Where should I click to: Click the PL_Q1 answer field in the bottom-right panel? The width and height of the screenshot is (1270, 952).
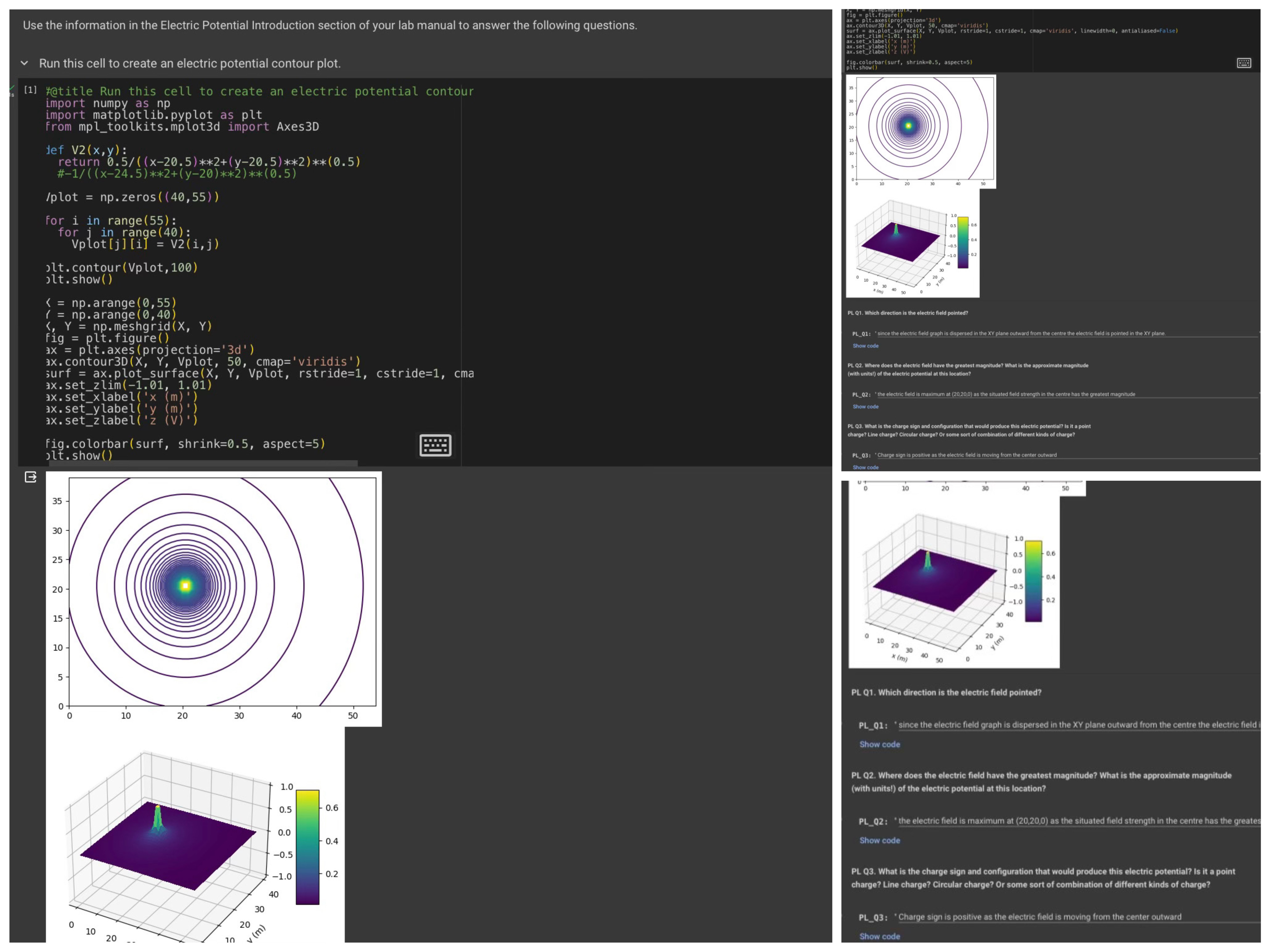coord(1074,725)
